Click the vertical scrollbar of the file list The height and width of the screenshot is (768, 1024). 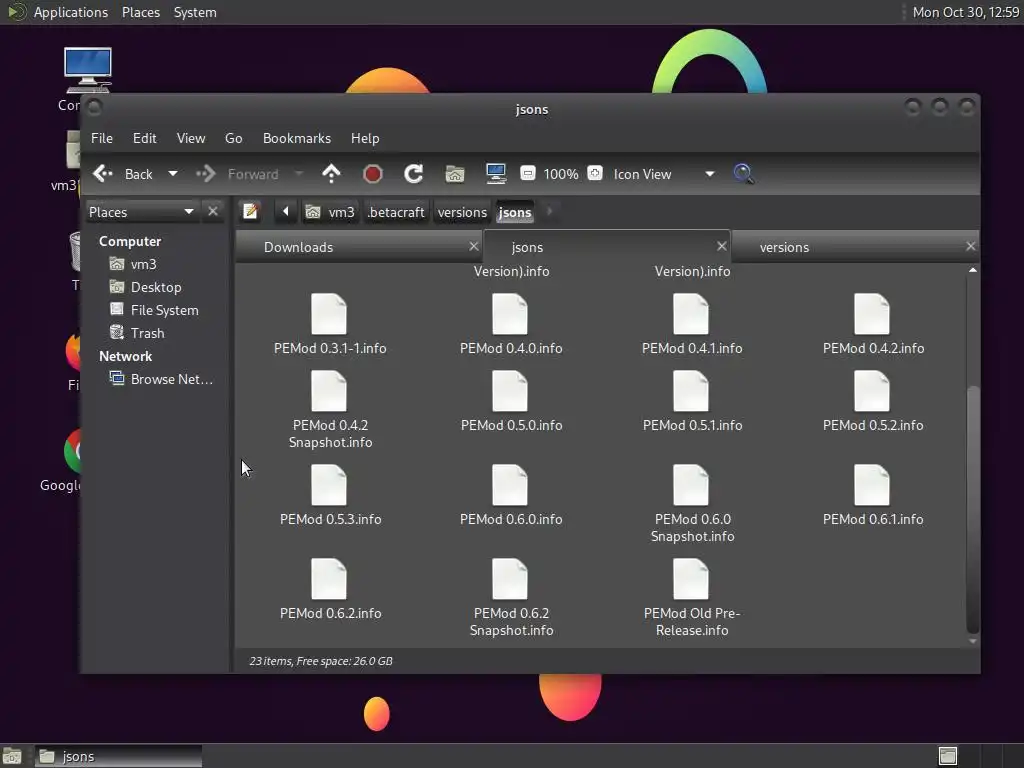pos(972,510)
